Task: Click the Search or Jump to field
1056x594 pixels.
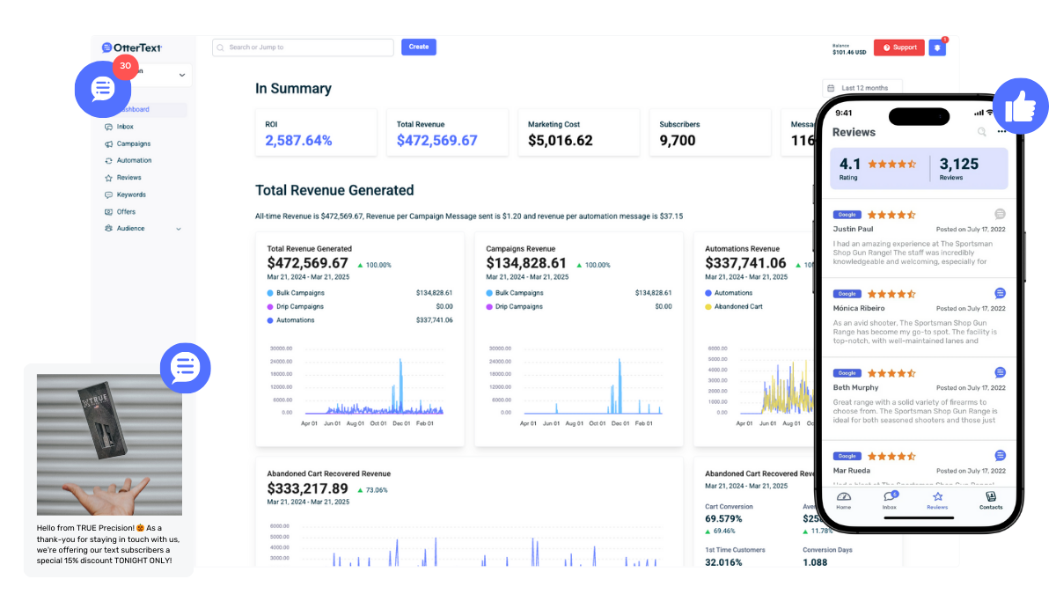Action: coord(300,47)
